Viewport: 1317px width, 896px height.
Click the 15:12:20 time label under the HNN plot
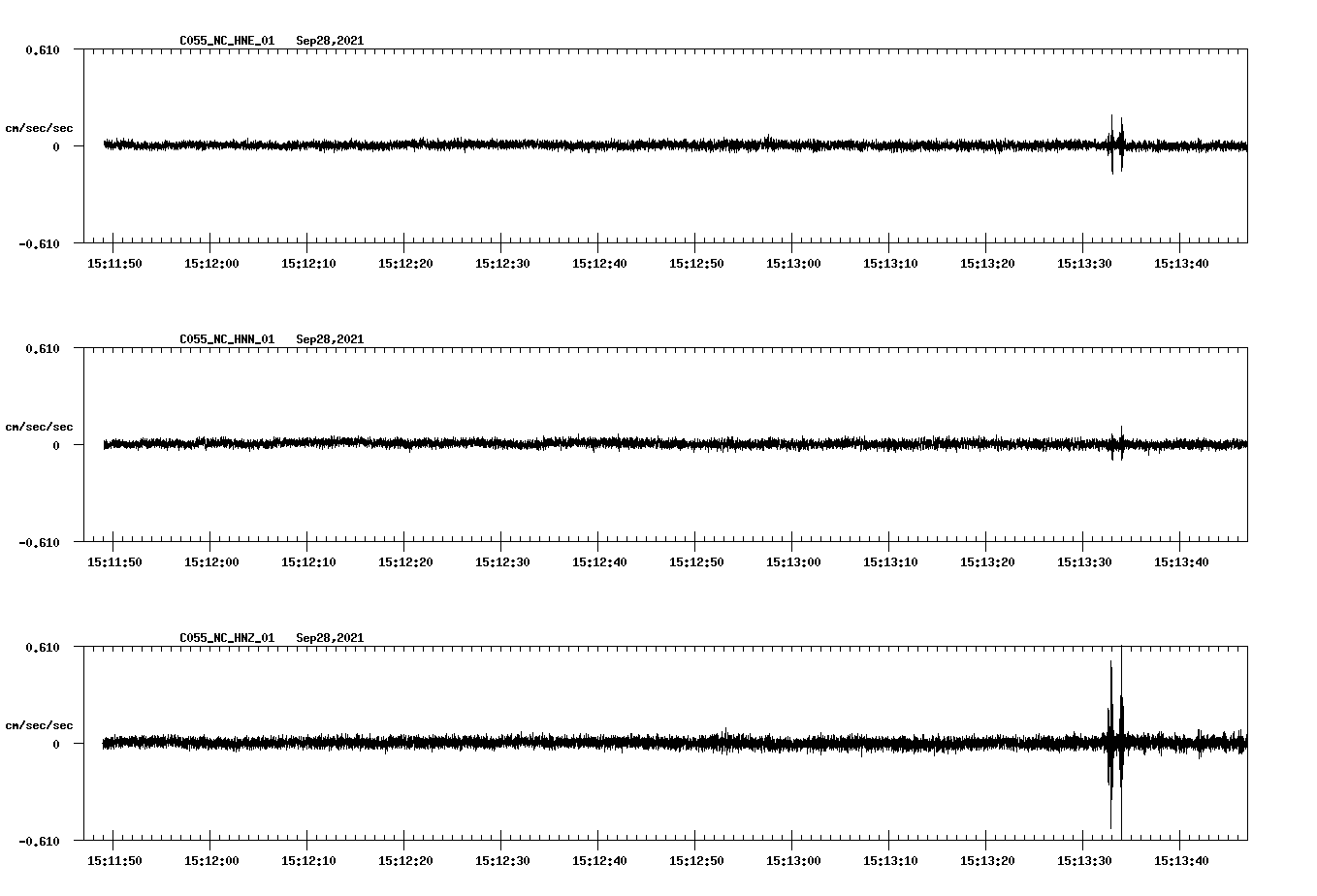405,562
